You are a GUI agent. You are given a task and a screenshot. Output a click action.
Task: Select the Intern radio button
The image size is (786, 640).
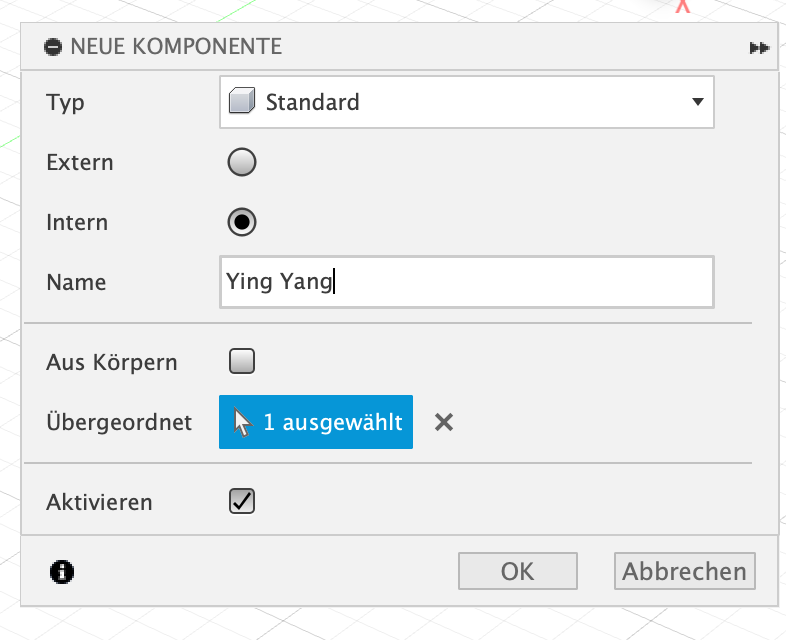pyautogui.click(x=242, y=222)
